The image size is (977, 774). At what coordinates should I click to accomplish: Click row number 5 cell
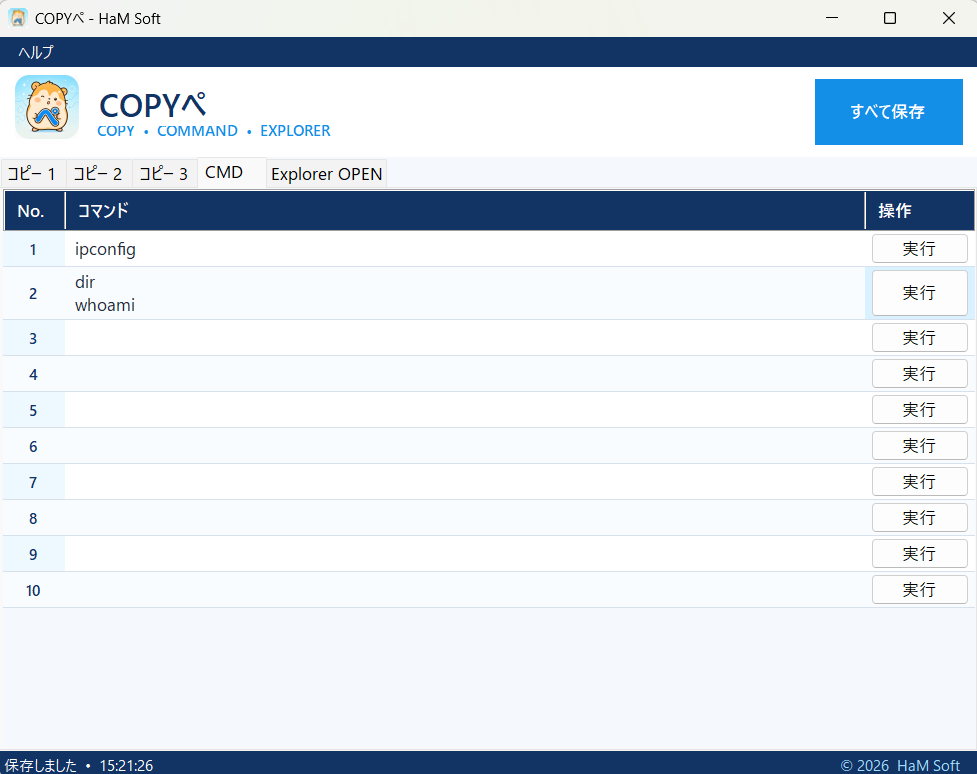pos(34,410)
